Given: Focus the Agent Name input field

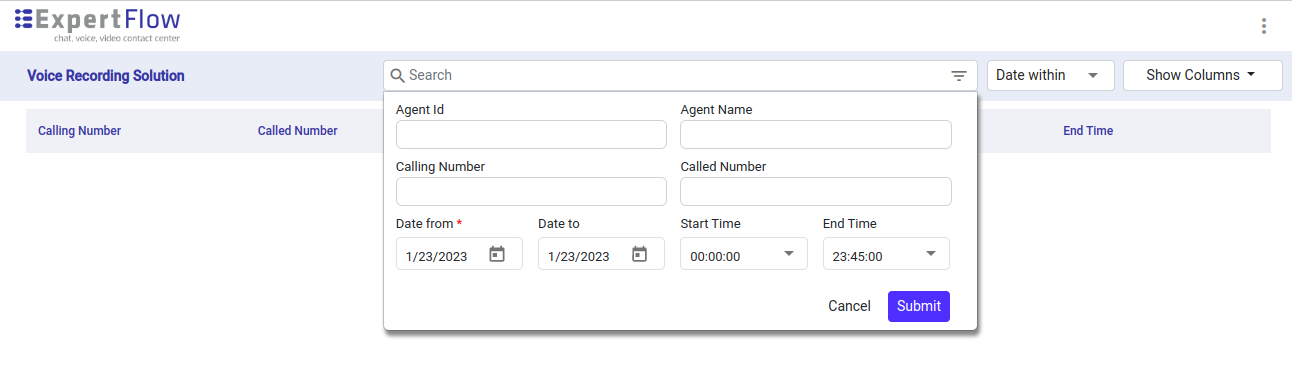Looking at the screenshot, I should 816,135.
